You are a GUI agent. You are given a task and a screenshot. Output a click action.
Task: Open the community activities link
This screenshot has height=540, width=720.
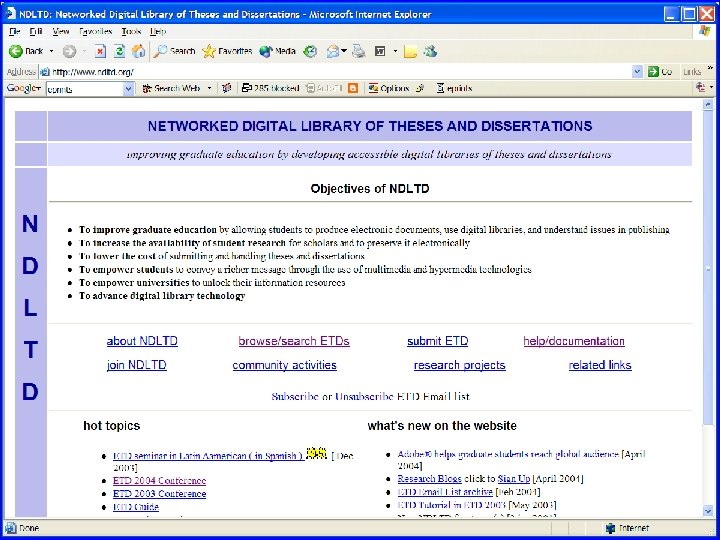pos(284,365)
